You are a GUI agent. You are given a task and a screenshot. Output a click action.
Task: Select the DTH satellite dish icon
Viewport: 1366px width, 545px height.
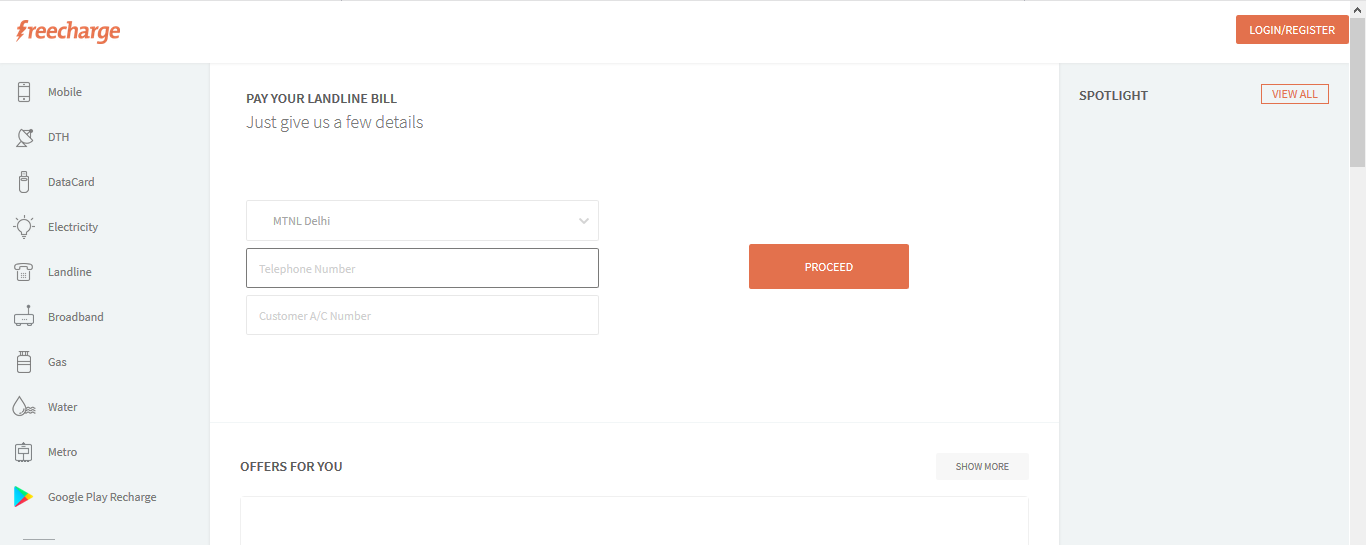coord(24,137)
